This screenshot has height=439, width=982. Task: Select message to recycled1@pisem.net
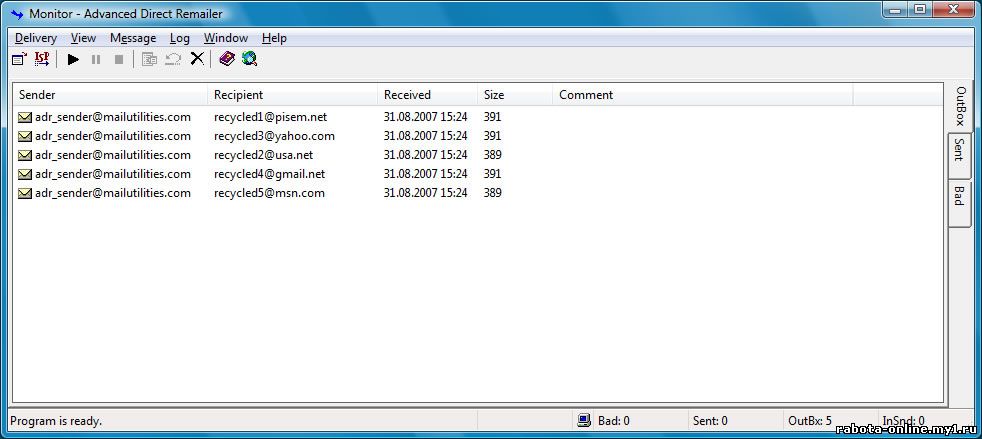270,117
